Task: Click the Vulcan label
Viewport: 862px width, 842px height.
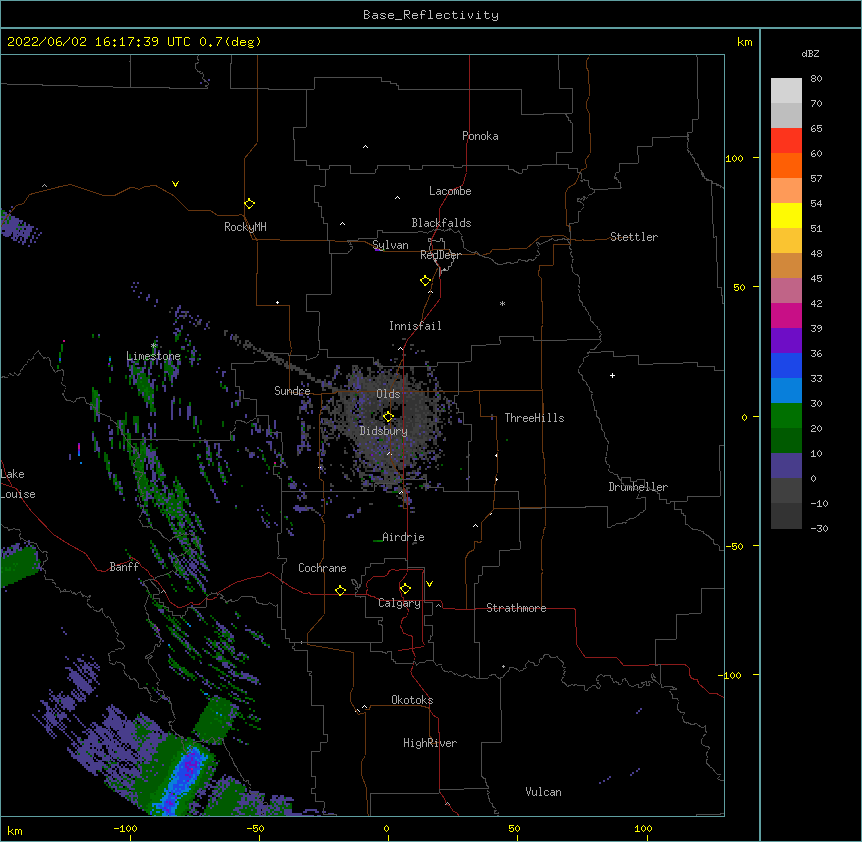Action: (543, 792)
